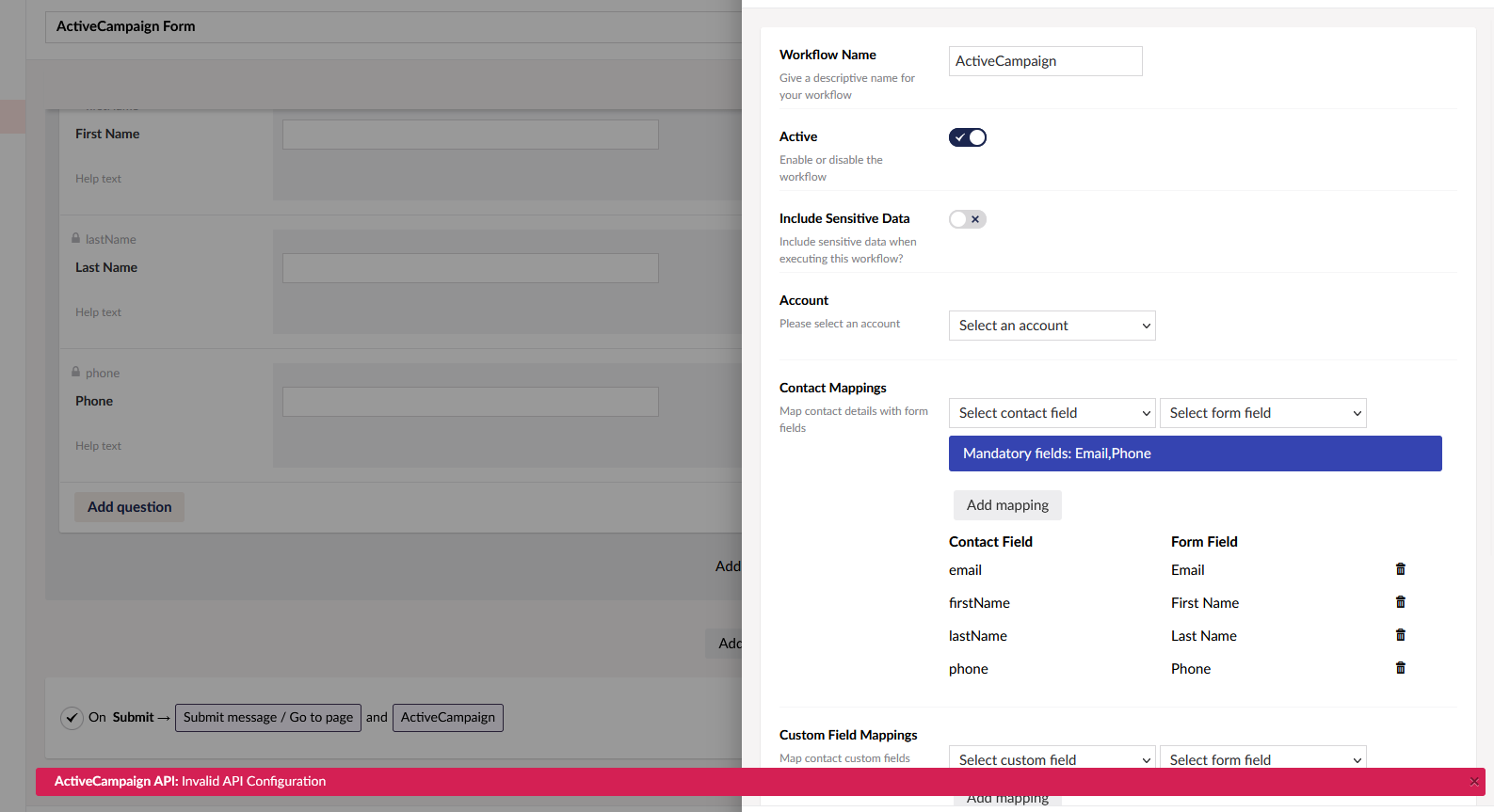Click Add mapping under Contact Mappings
This screenshot has width=1494, height=812.
[1007, 505]
